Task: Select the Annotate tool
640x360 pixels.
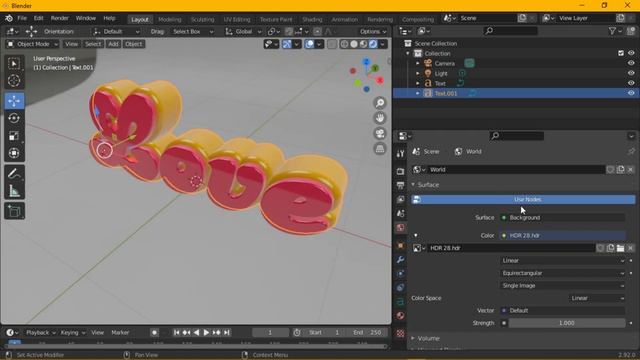Action: coord(14,173)
